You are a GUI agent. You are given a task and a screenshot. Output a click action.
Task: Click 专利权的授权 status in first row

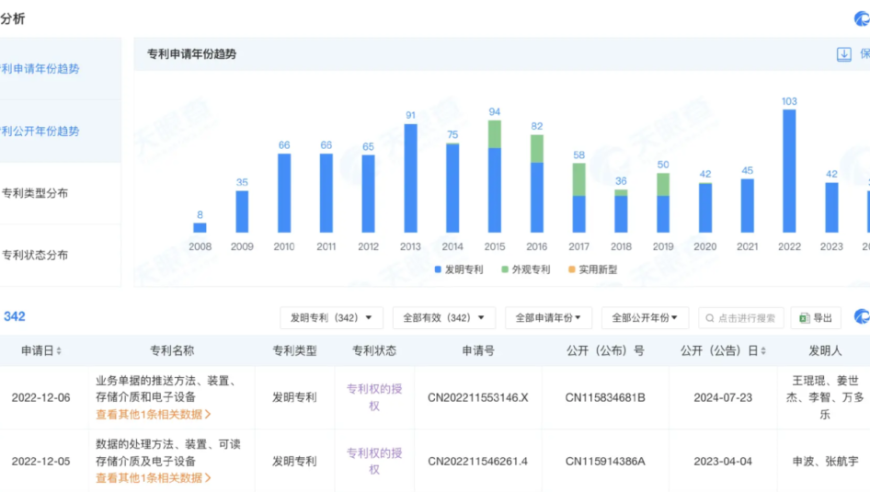[375, 398]
